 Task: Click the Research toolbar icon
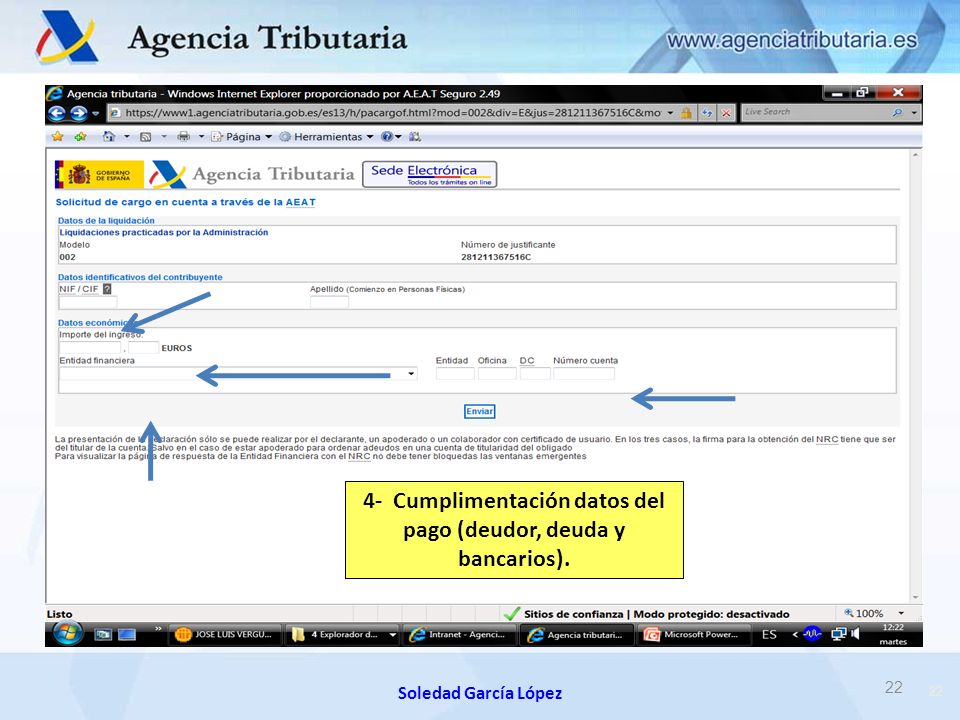(x=415, y=137)
